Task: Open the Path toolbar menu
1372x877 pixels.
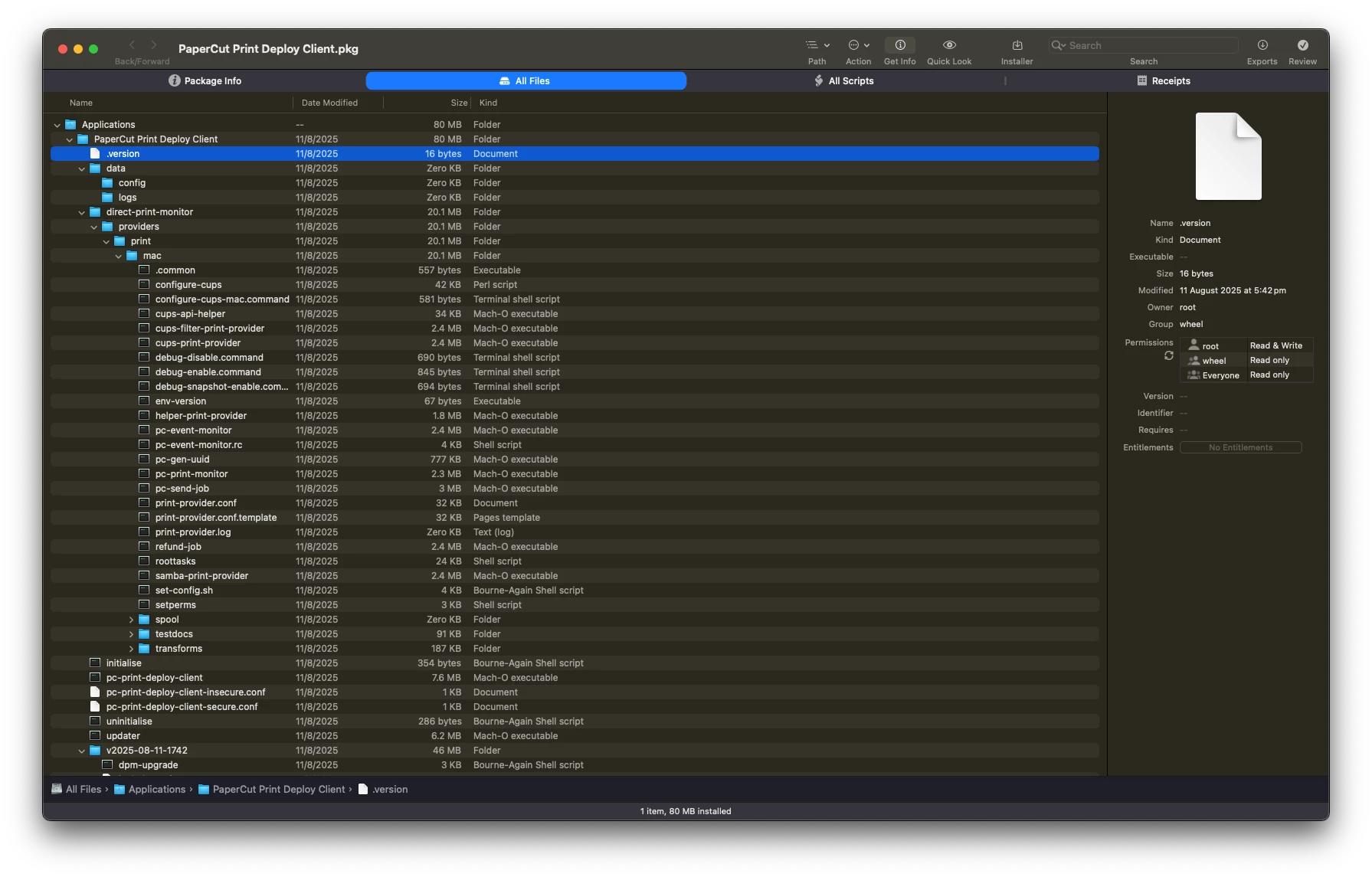Action: click(817, 45)
